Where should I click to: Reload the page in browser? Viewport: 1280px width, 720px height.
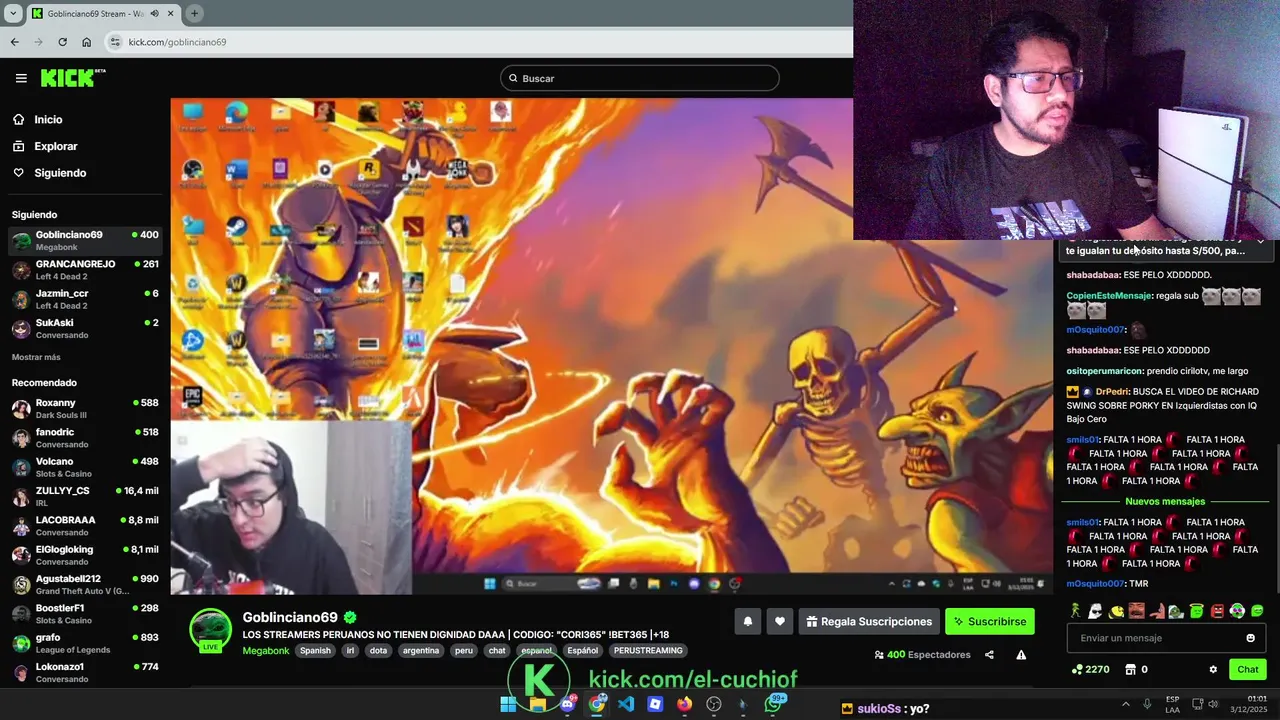point(62,42)
